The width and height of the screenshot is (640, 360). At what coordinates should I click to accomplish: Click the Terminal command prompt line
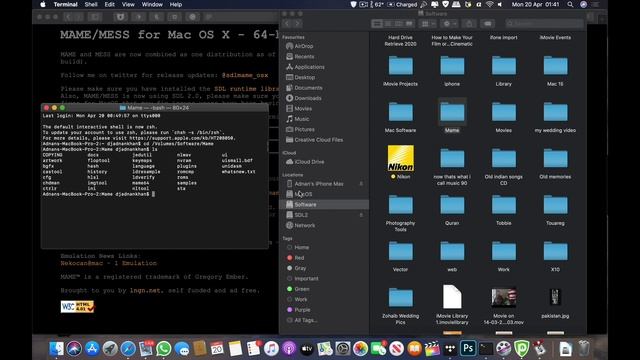[x=98, y=194]
